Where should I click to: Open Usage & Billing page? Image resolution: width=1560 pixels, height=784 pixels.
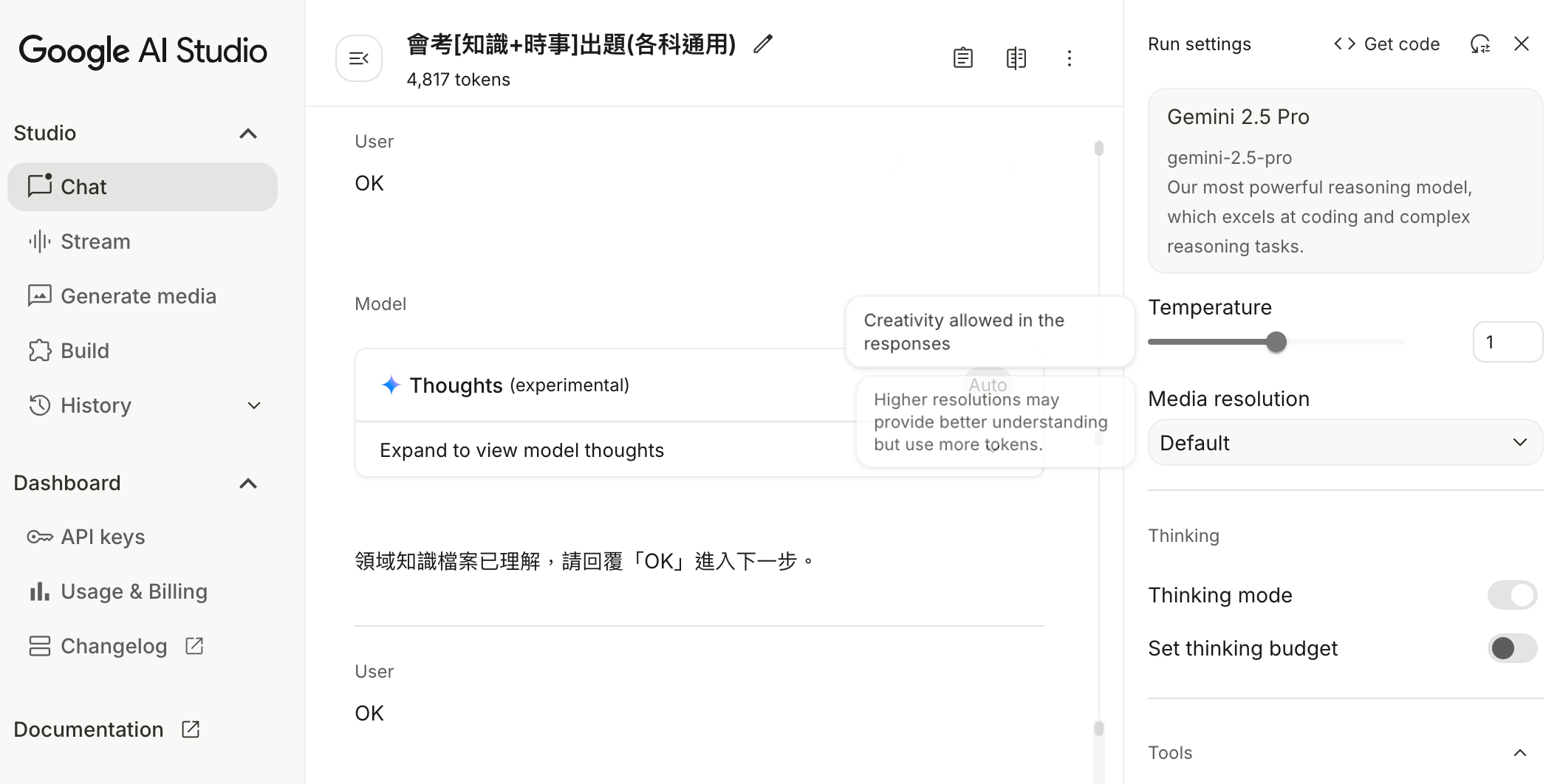pyautogui.click(x=143, y=591)
